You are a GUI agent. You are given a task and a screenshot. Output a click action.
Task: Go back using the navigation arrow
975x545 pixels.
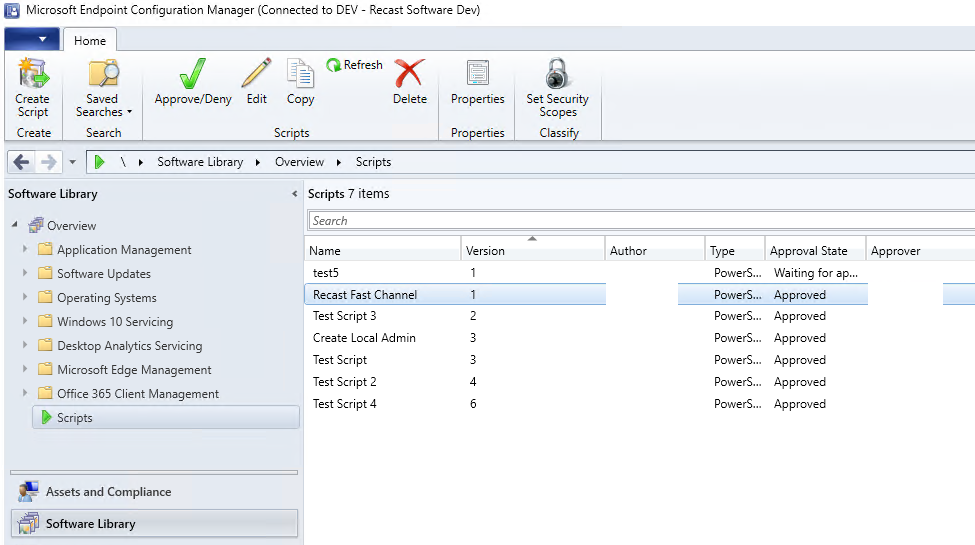point(21,162)
